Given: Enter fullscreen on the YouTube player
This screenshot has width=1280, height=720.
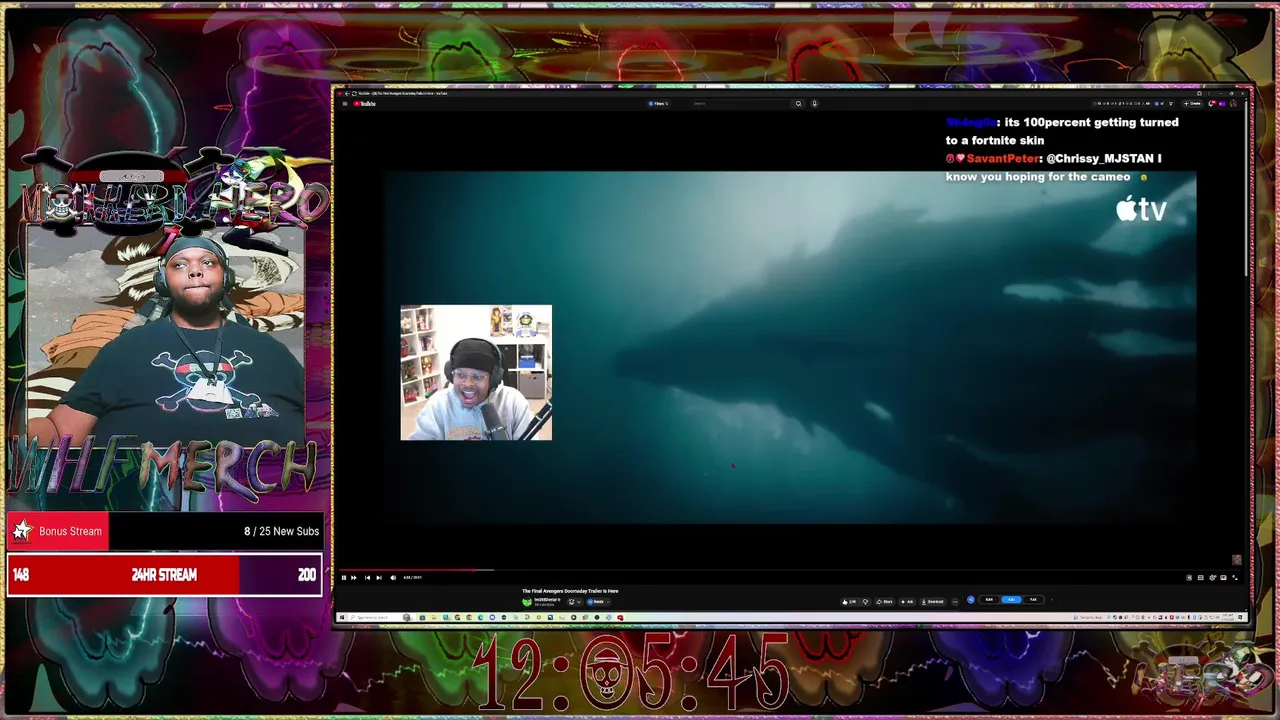Looking at the screenshot, I should pos(1235,577).
